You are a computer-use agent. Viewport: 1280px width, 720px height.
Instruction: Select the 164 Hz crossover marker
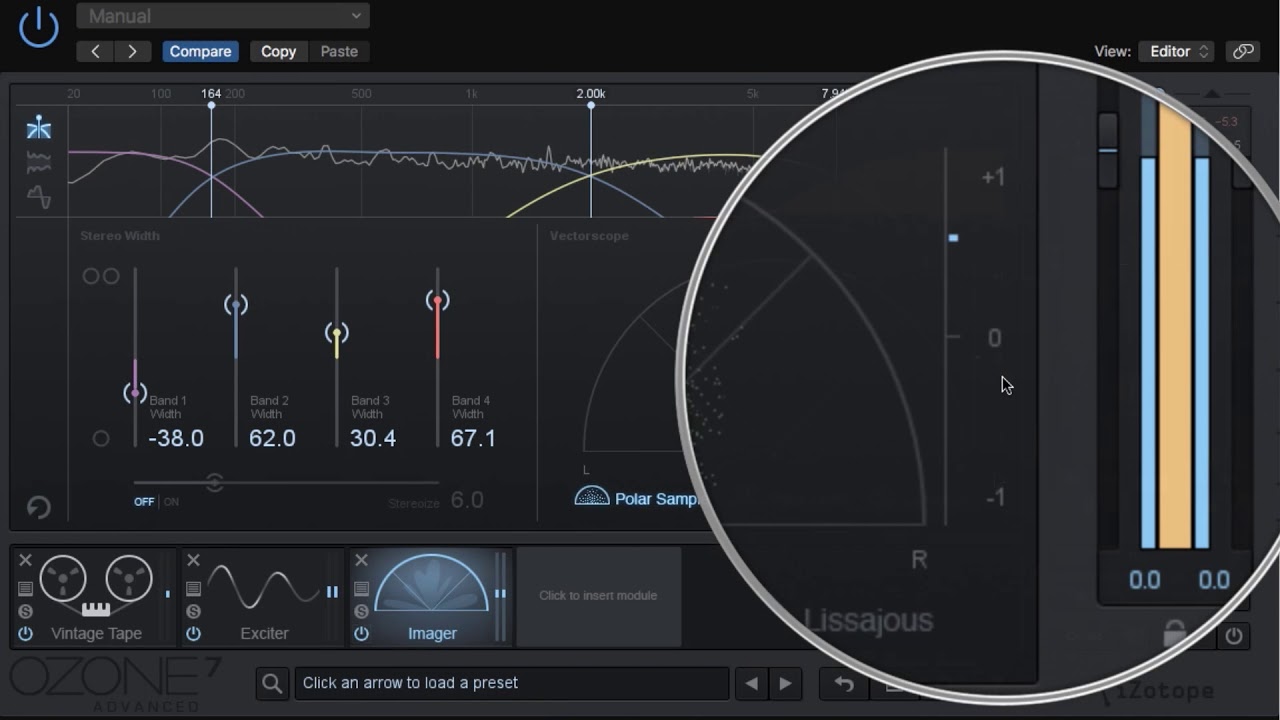(x=211, y=104)
